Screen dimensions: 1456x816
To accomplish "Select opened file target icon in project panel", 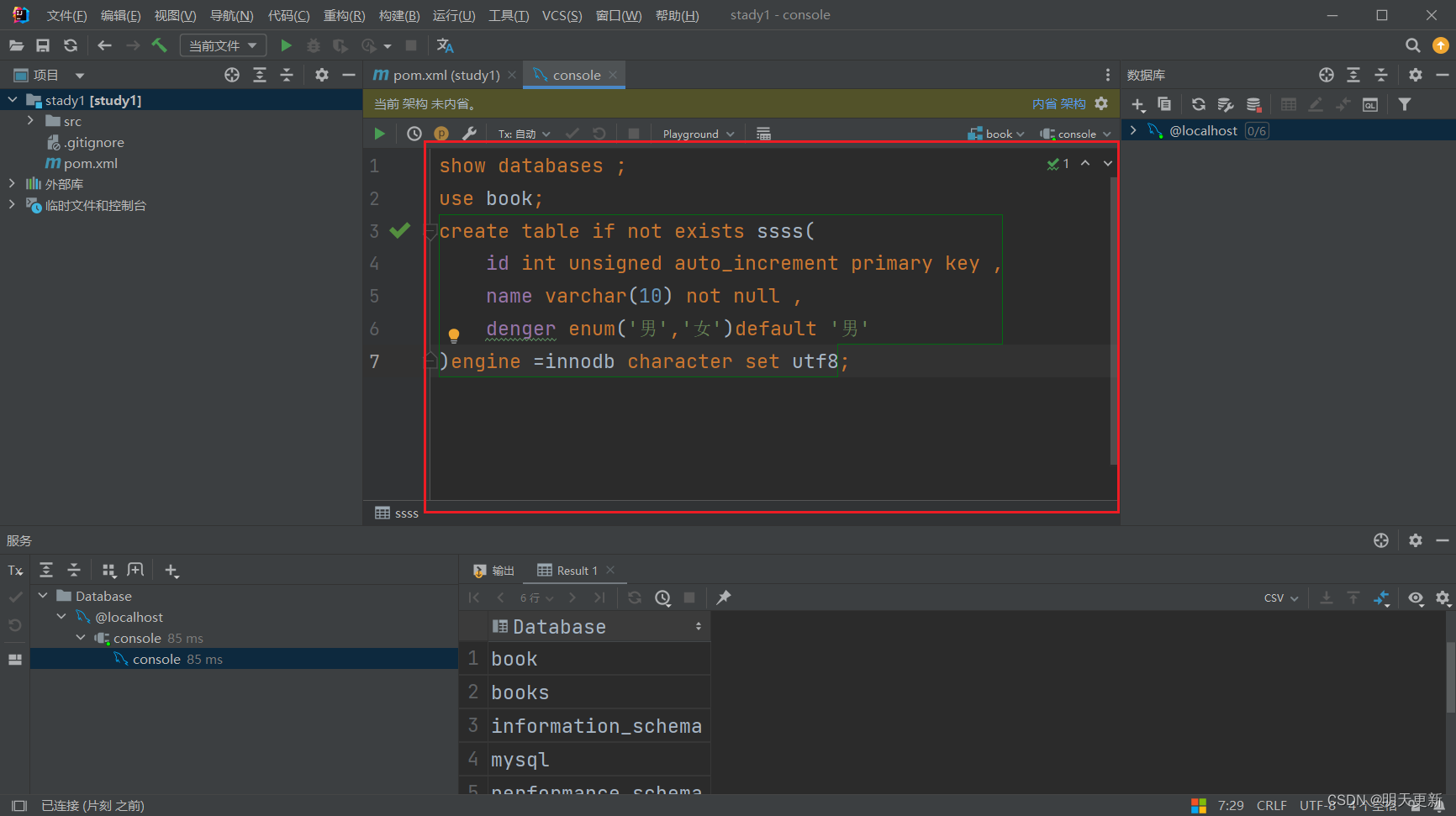I will pyautogui.click(x=232, y=75).
